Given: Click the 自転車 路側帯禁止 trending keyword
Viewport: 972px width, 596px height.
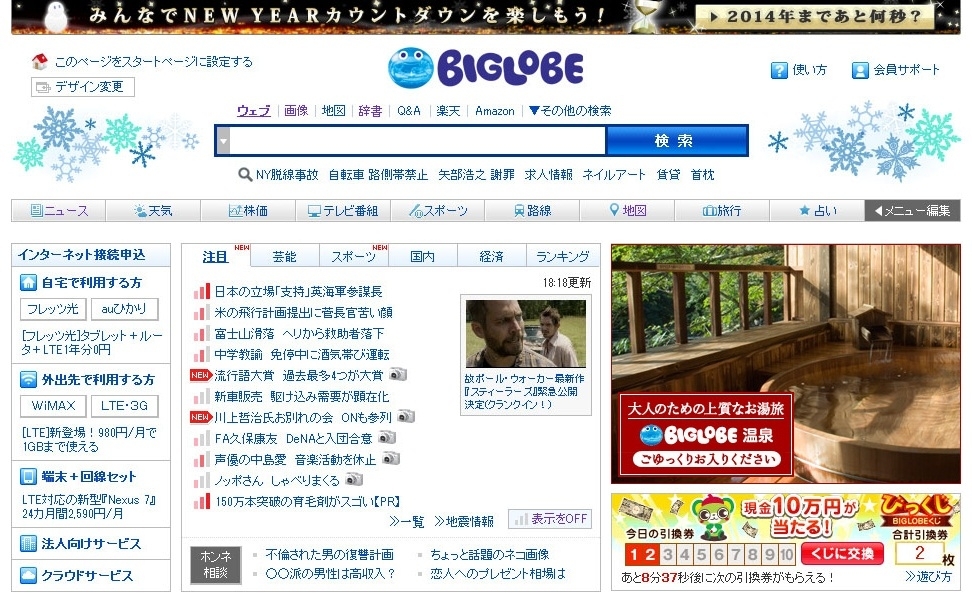Looking at the screenshot, I should pos(378,175).
